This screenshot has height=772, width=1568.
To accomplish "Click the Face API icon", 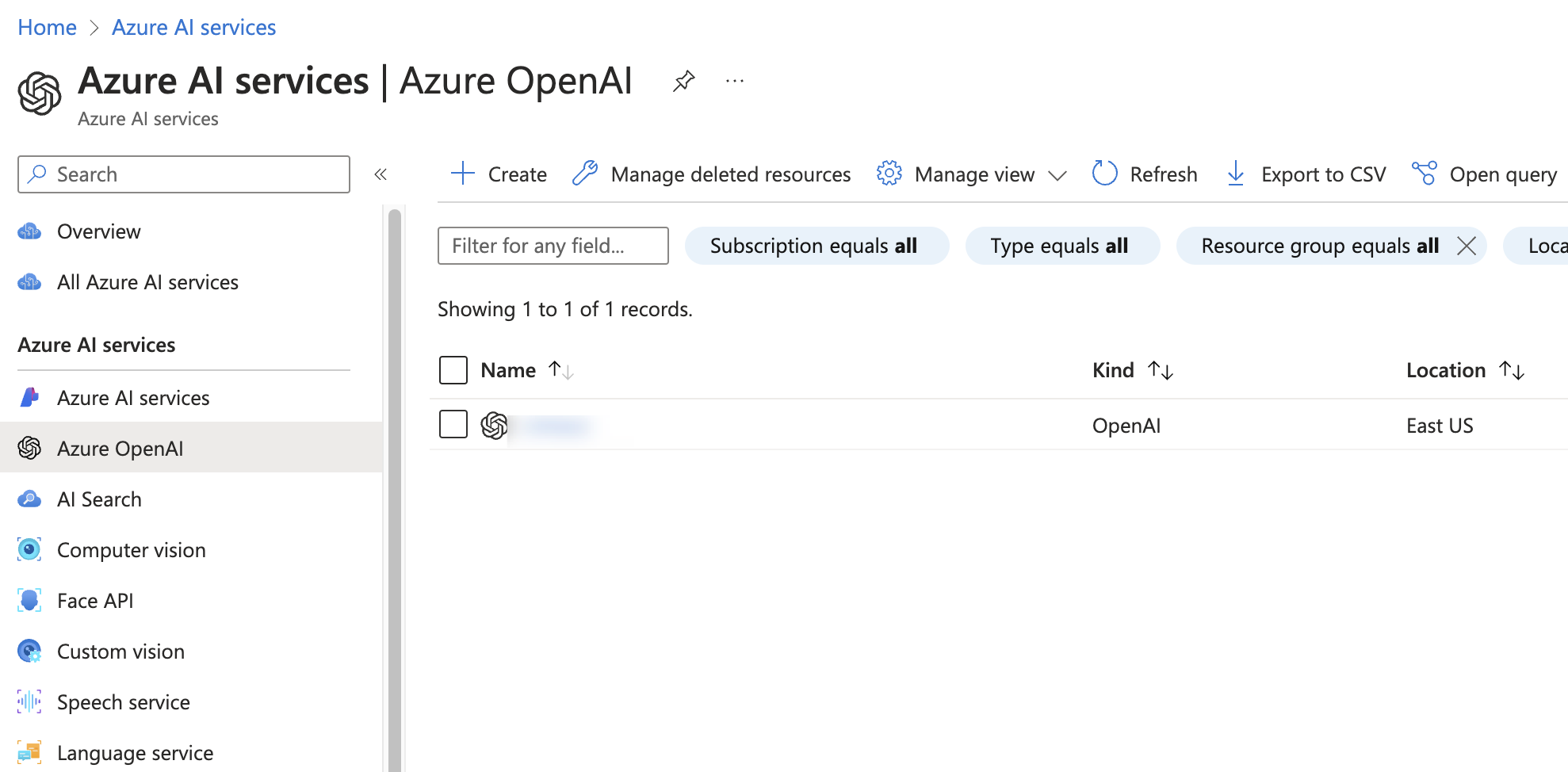I will pos(29,601).
